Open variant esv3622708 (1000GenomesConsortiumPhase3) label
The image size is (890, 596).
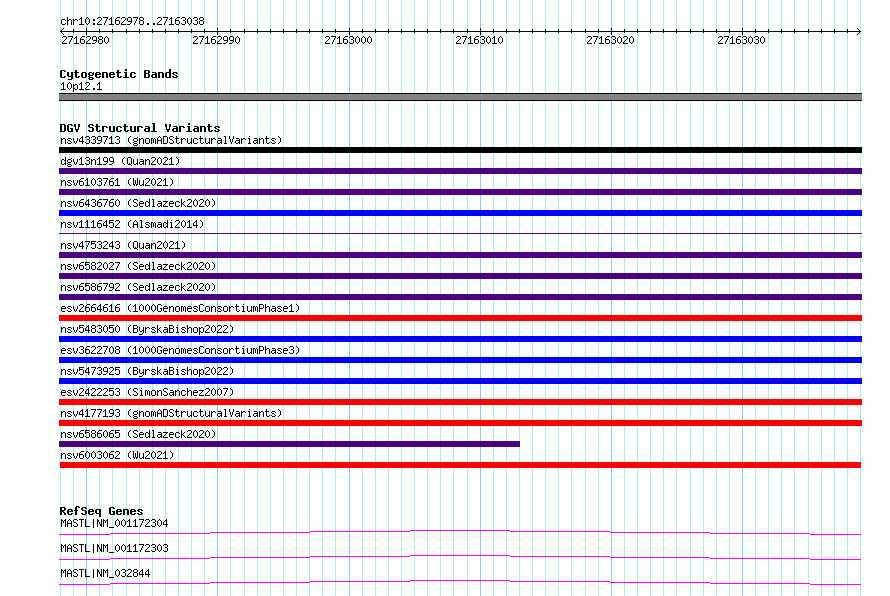(180, 350)
